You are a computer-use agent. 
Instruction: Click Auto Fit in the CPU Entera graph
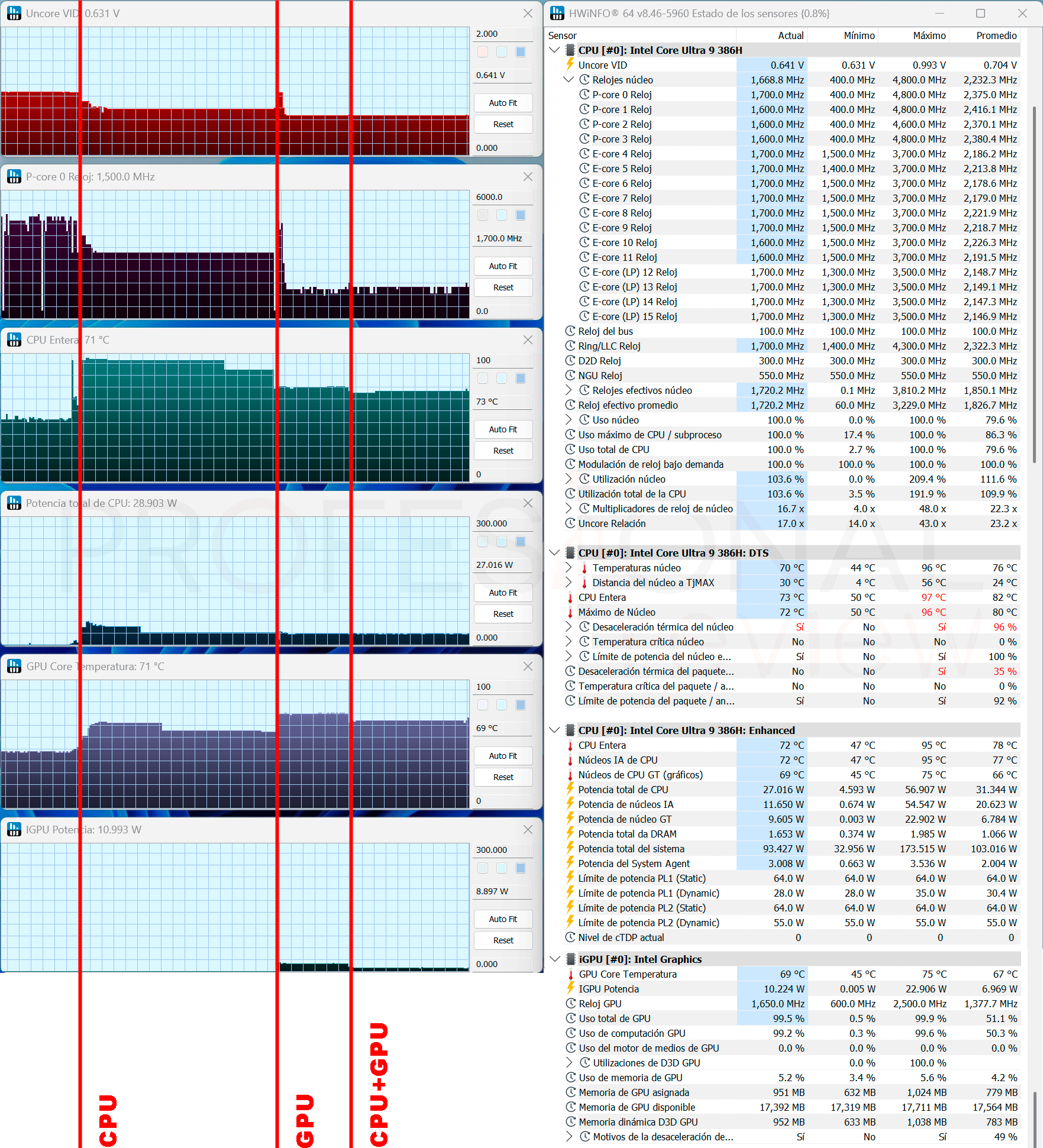pyautogui.click(x=503, y=429)
